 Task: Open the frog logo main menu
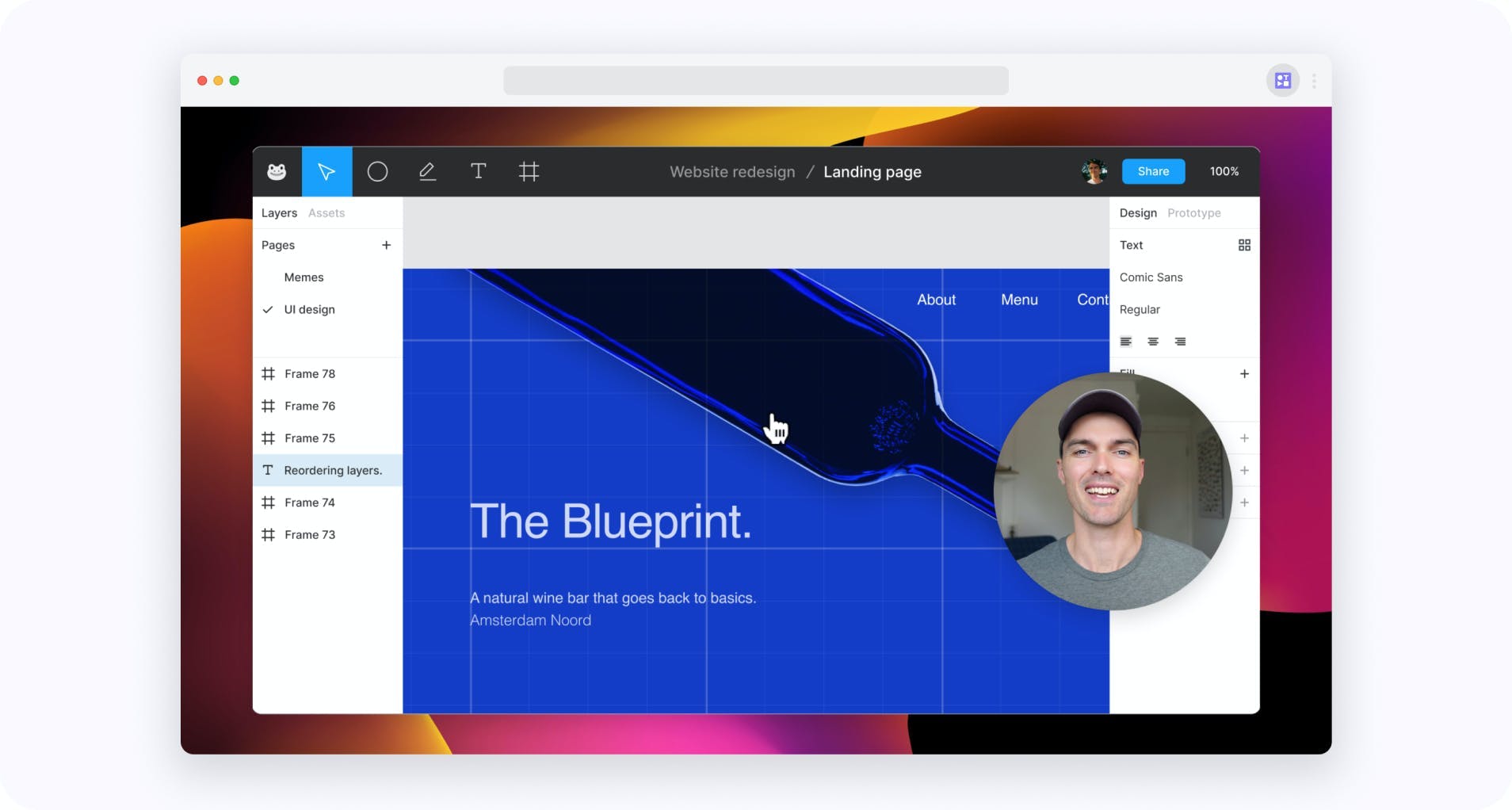(277, 171)
